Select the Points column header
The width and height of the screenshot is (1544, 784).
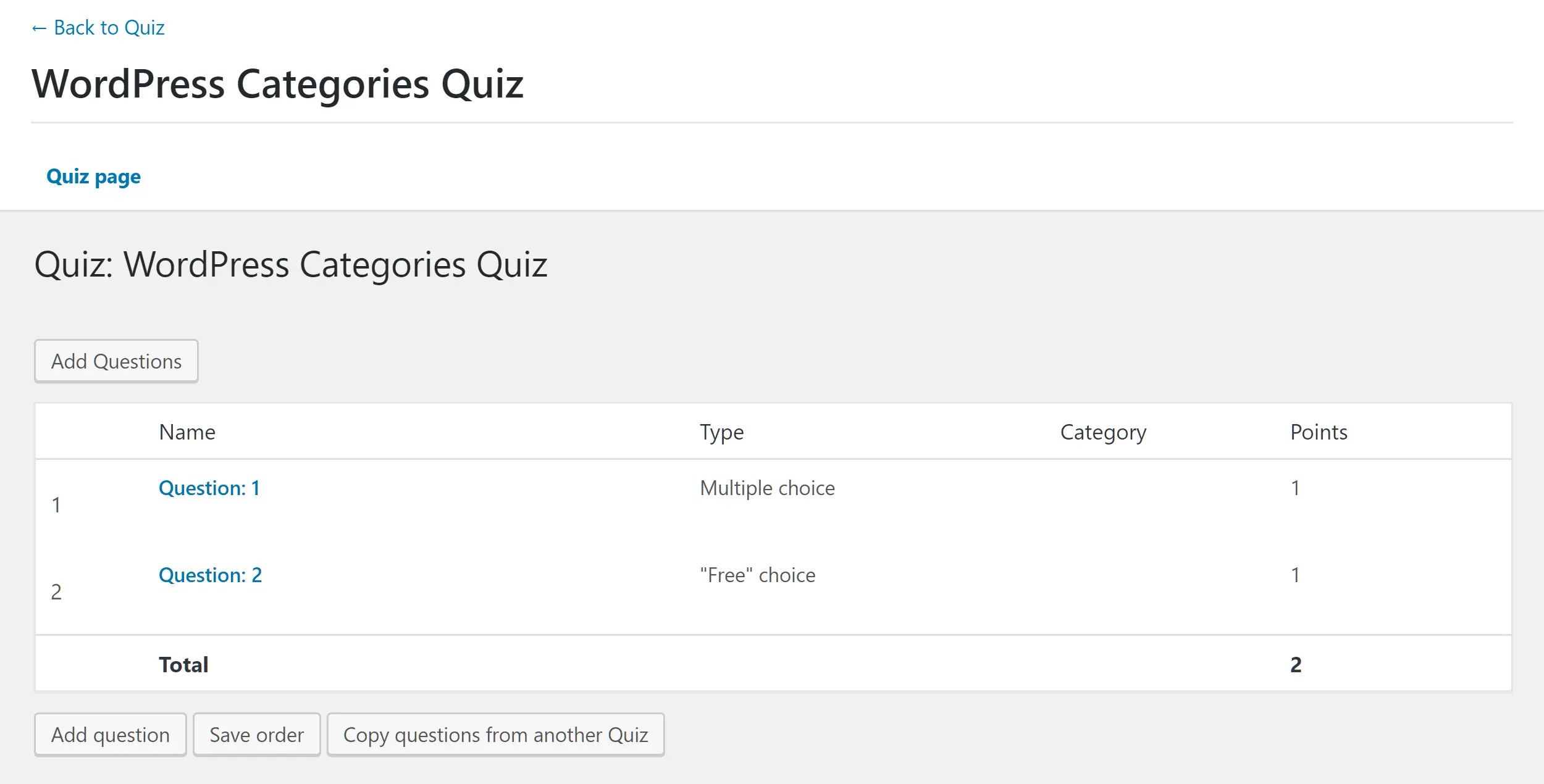pos(1319,432)
